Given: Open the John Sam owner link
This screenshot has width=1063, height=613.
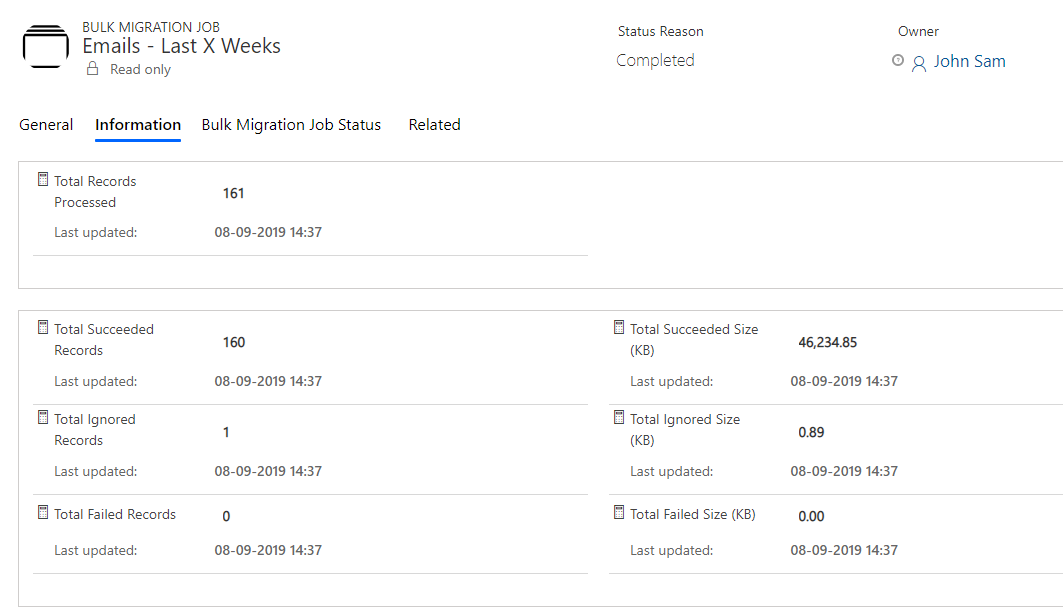Looking at the screenshot, I should 969,61.
